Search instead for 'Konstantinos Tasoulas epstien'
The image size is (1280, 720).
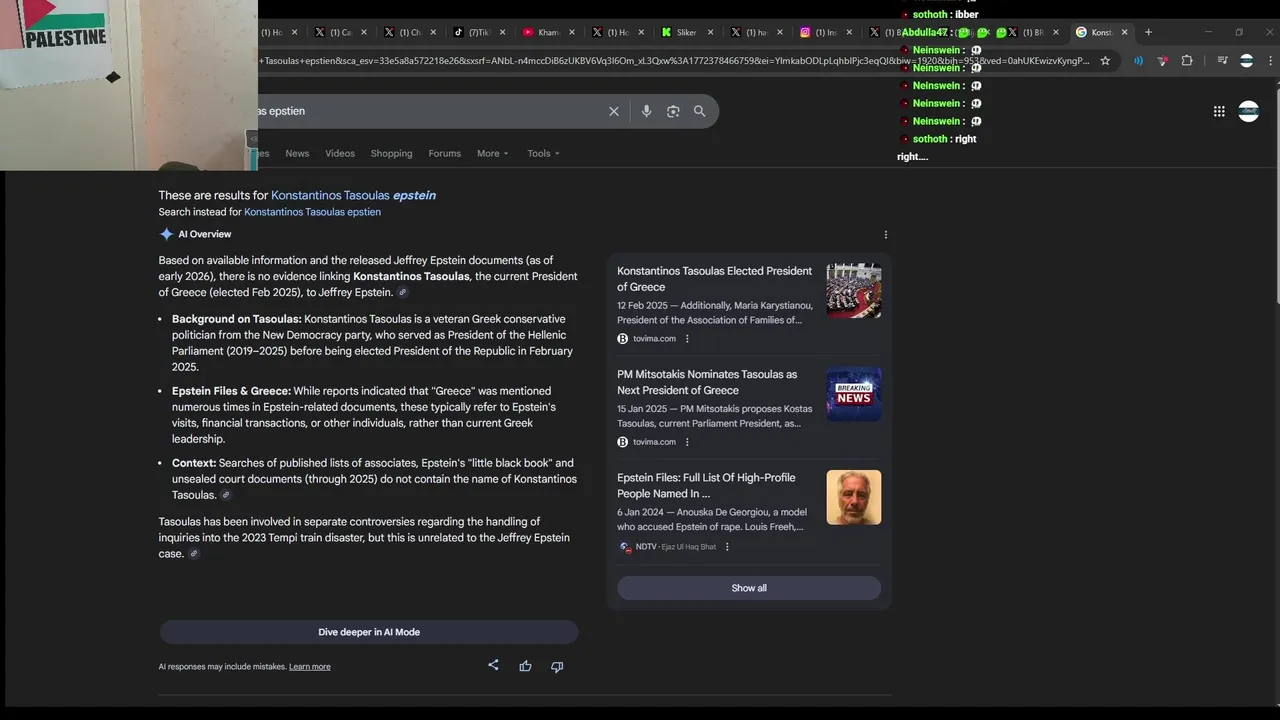(x=312, y=212)
